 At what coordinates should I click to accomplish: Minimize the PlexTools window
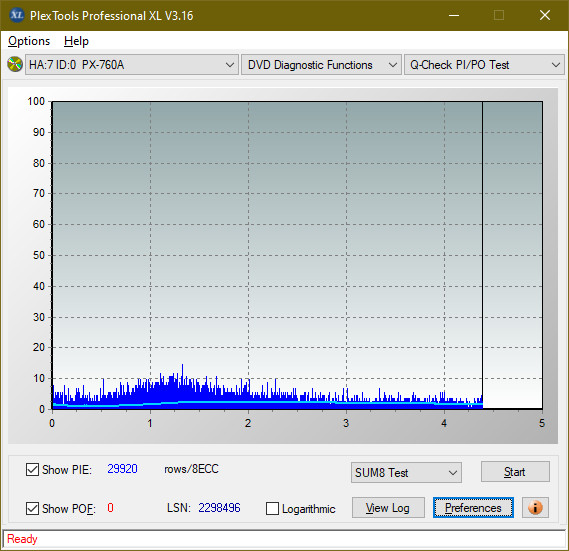coord(454,15)
